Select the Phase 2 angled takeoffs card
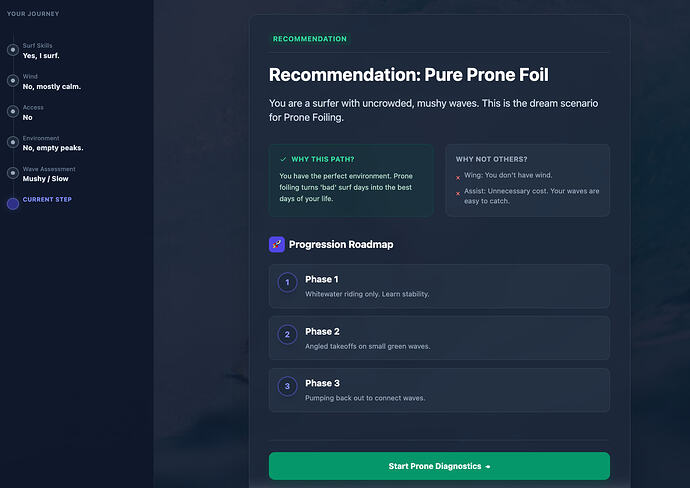This screenshot has height=488, width=690. [438, 338]
